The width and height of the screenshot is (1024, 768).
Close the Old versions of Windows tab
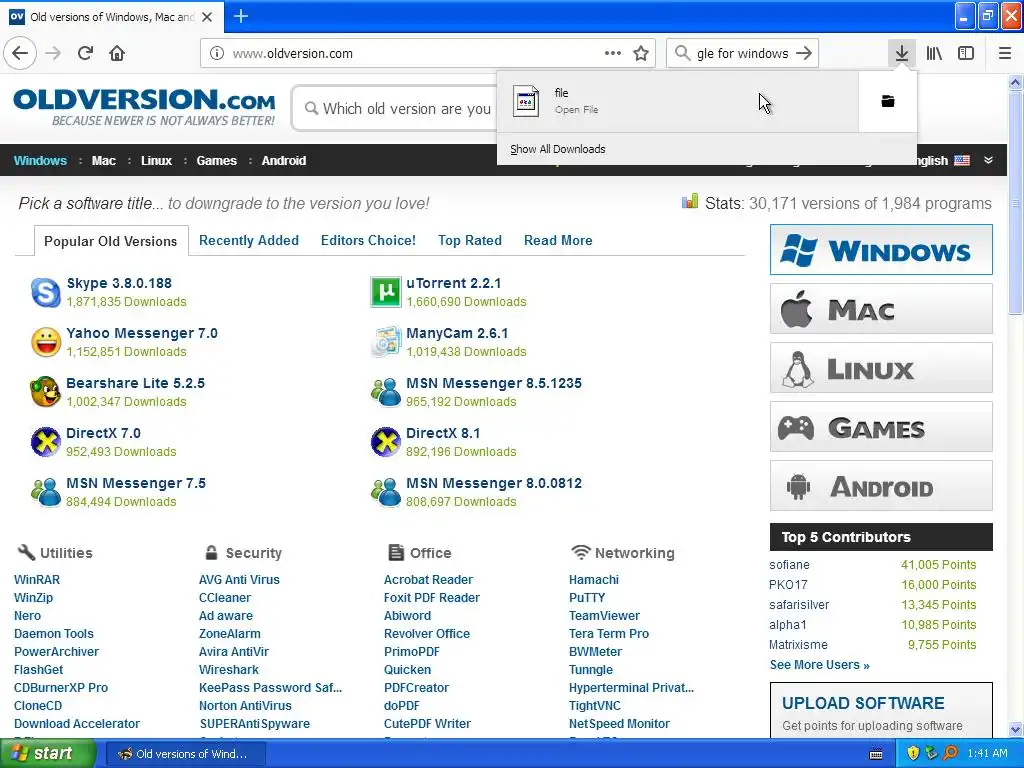tap(207, 17)
